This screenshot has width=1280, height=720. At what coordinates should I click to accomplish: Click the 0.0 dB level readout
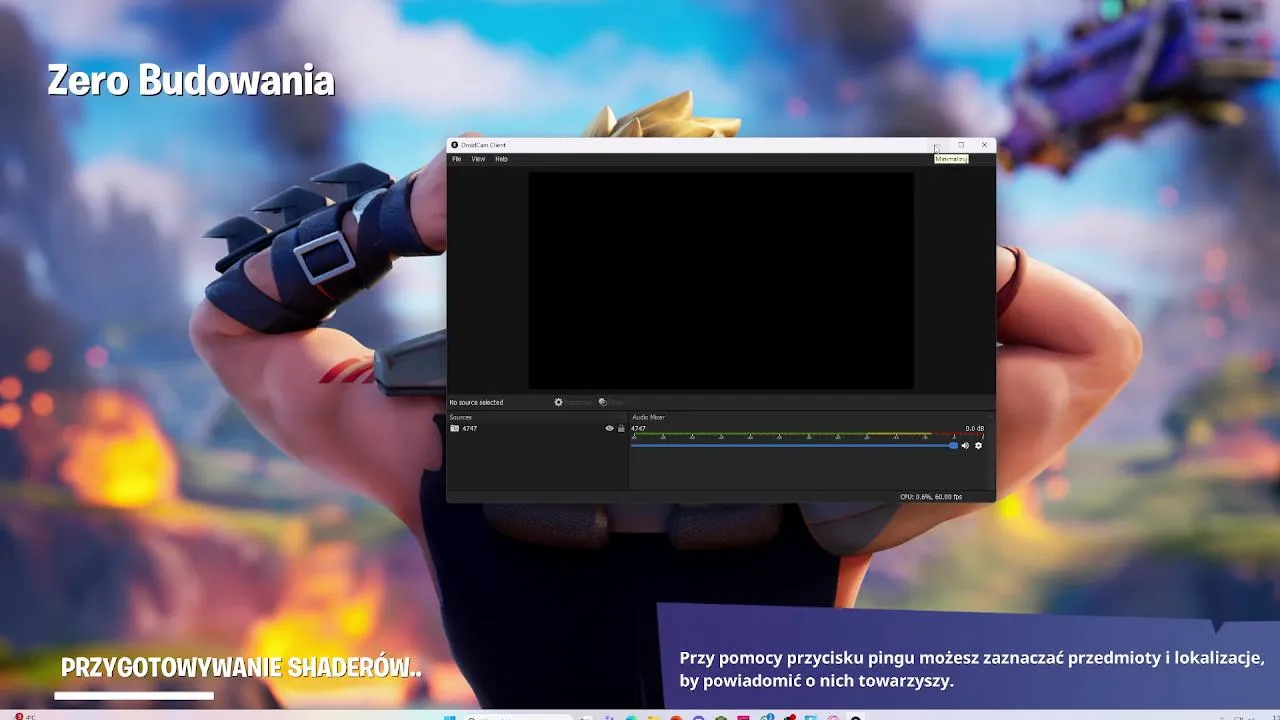[974, 428]
